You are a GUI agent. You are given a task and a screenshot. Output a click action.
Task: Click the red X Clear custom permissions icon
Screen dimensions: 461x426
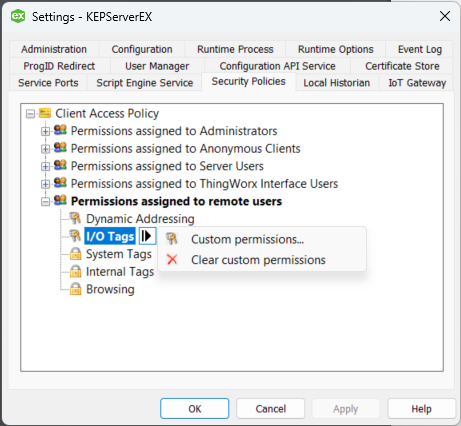pos(172,260)
